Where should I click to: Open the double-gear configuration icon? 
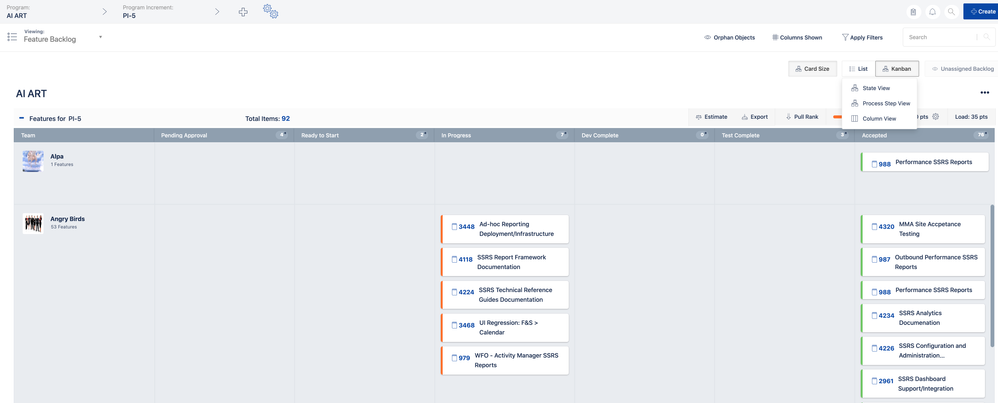tap(271, 11)
